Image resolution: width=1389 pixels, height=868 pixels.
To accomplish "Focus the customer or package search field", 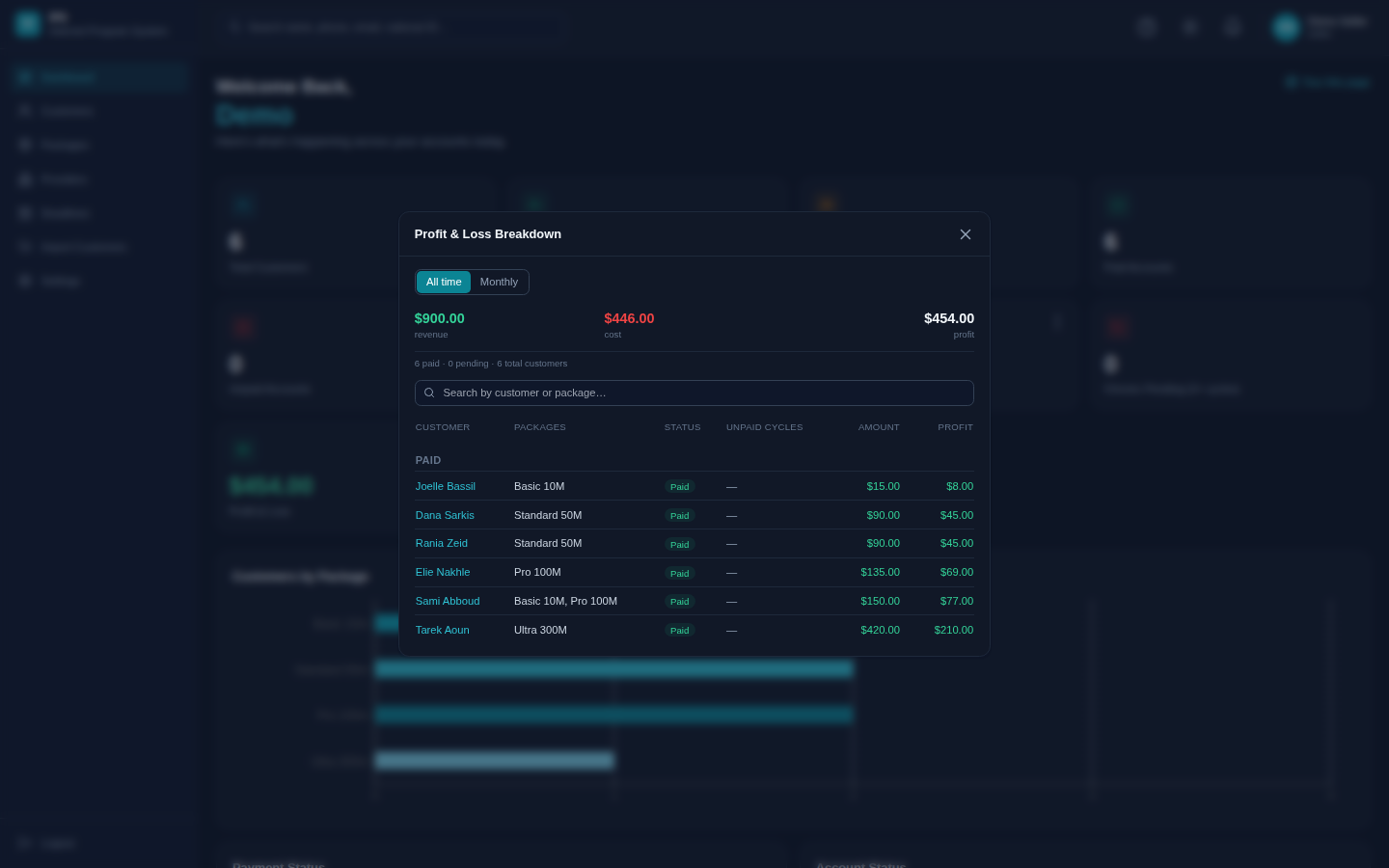I will 694,393.
